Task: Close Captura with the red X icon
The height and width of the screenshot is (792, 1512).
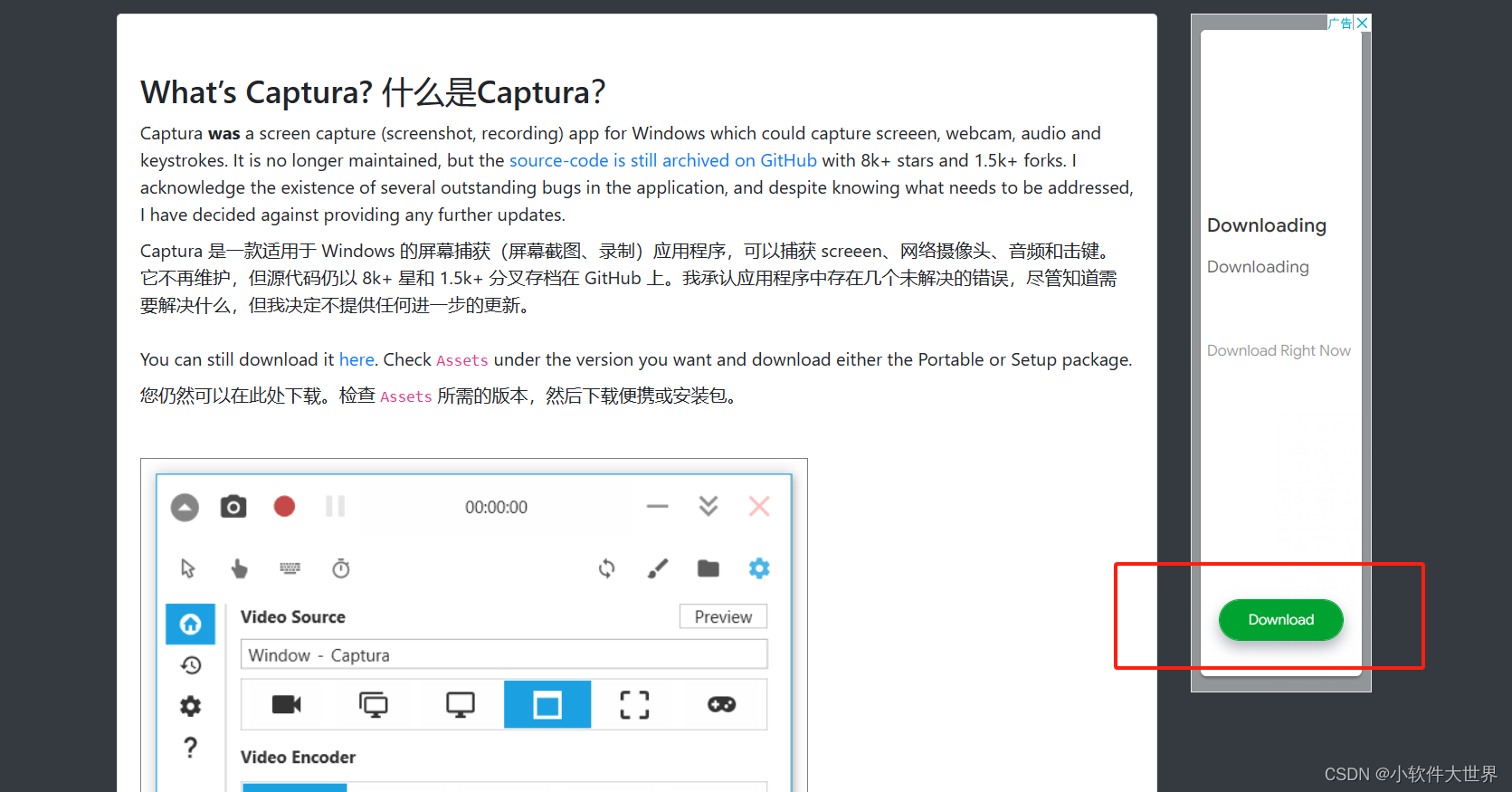Action: [759, 506]
